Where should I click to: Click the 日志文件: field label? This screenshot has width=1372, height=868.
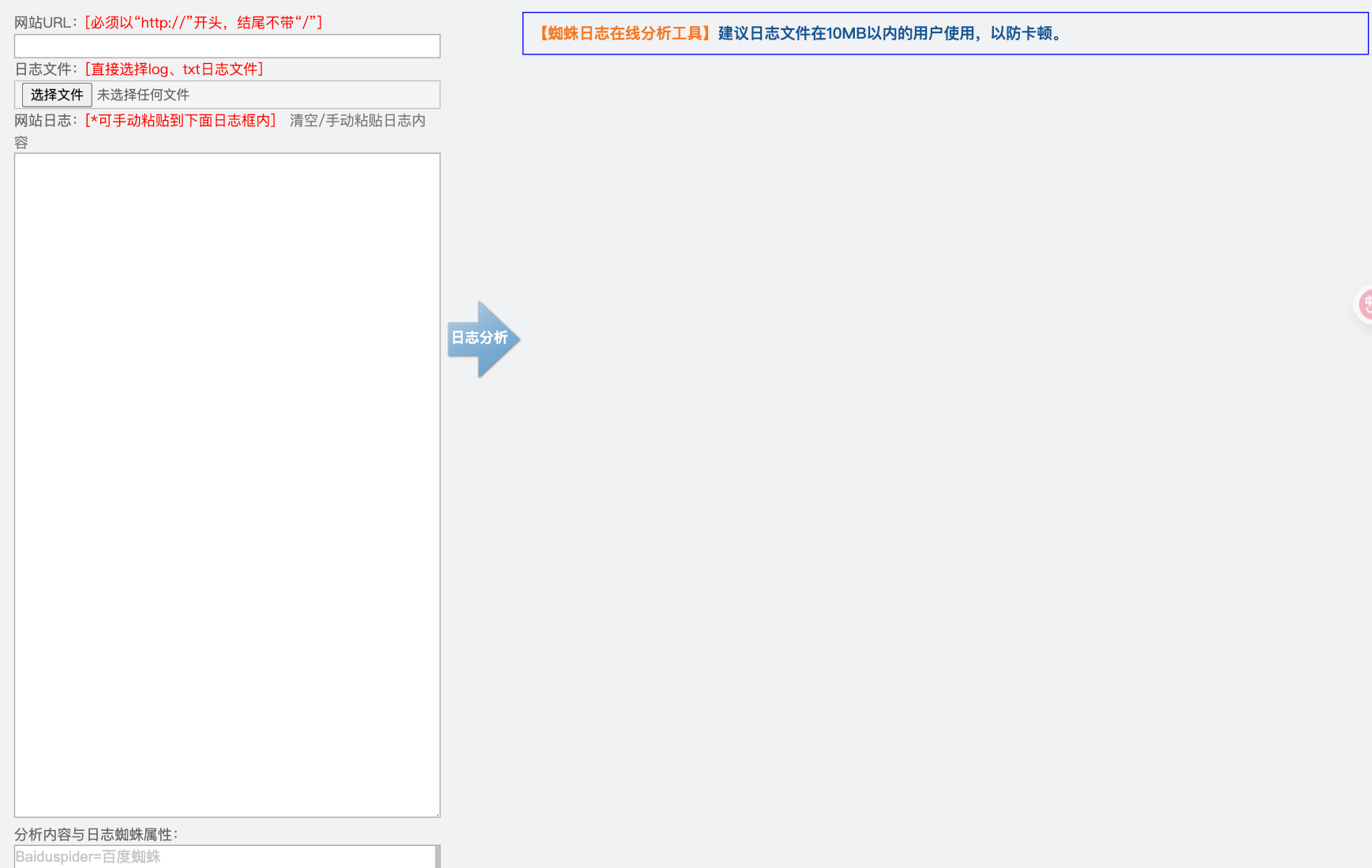point(47,69)
